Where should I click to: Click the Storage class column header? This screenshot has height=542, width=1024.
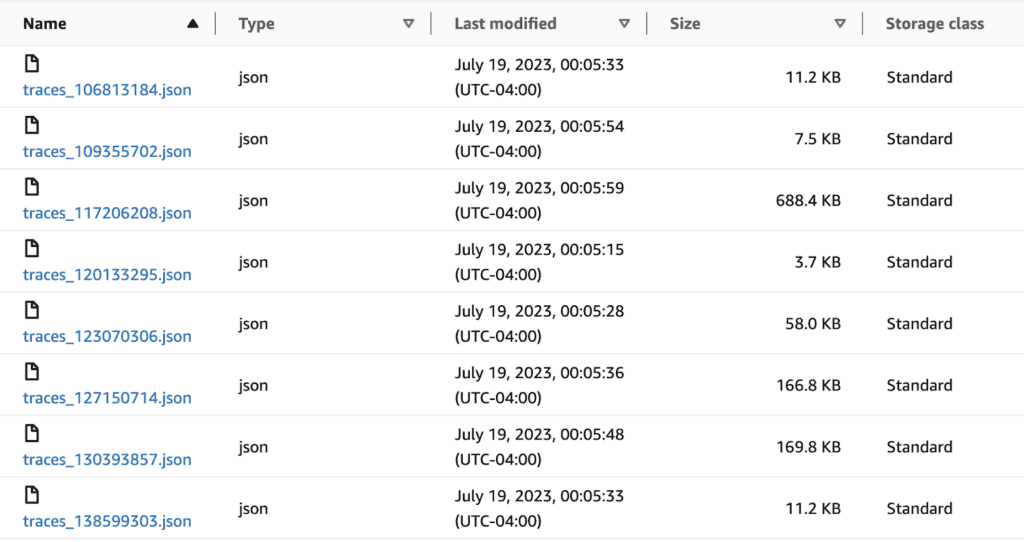934,24
